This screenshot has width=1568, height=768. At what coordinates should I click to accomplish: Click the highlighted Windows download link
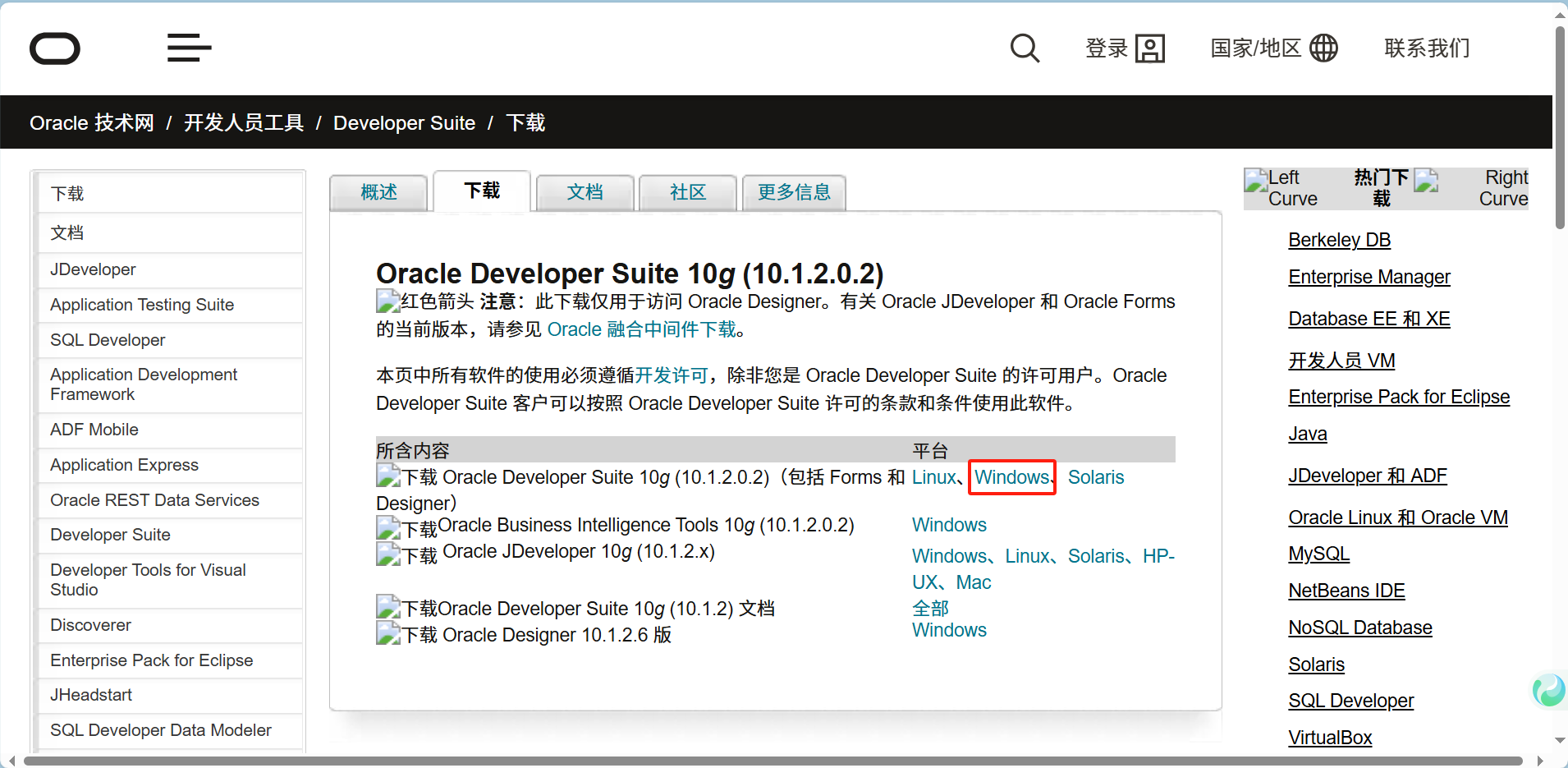click(x=1011, y=477)
